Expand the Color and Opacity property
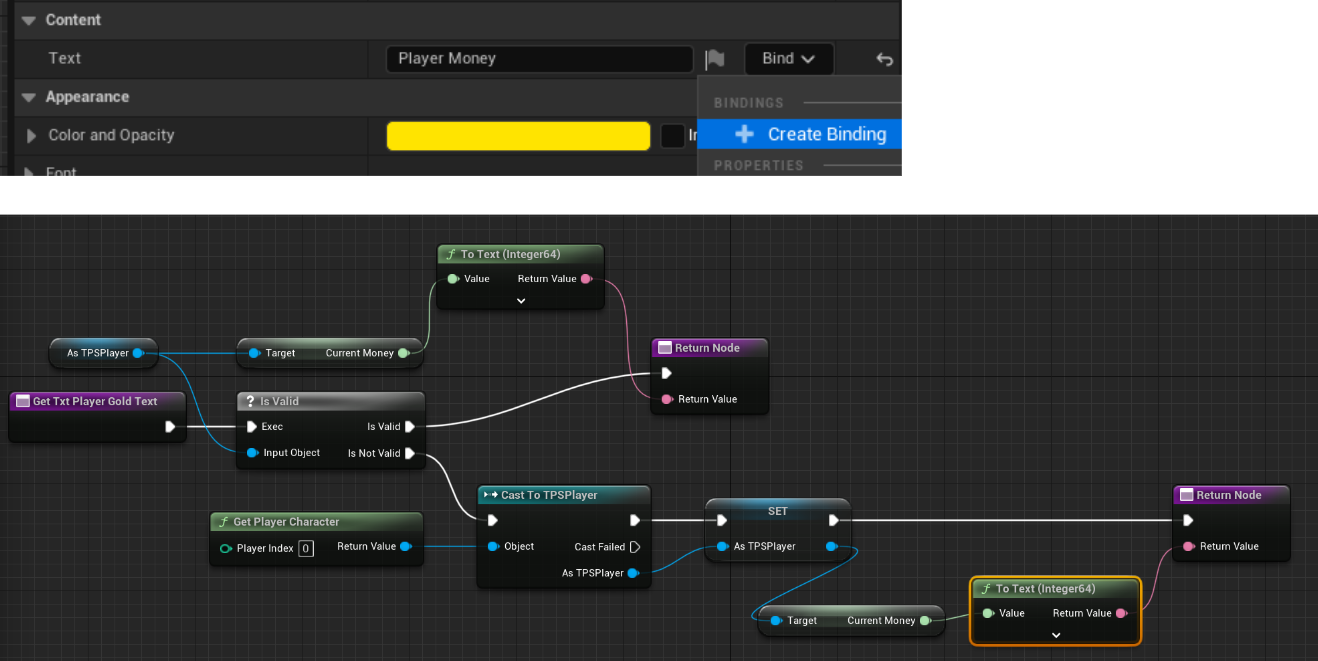Screen dimensions: 1318x661 (31, 136)
